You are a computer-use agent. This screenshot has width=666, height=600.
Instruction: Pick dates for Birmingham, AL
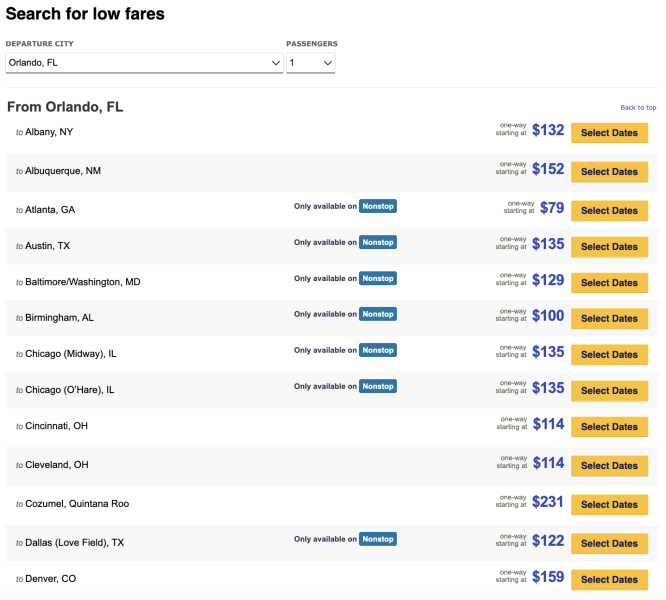tap(609, 319)
